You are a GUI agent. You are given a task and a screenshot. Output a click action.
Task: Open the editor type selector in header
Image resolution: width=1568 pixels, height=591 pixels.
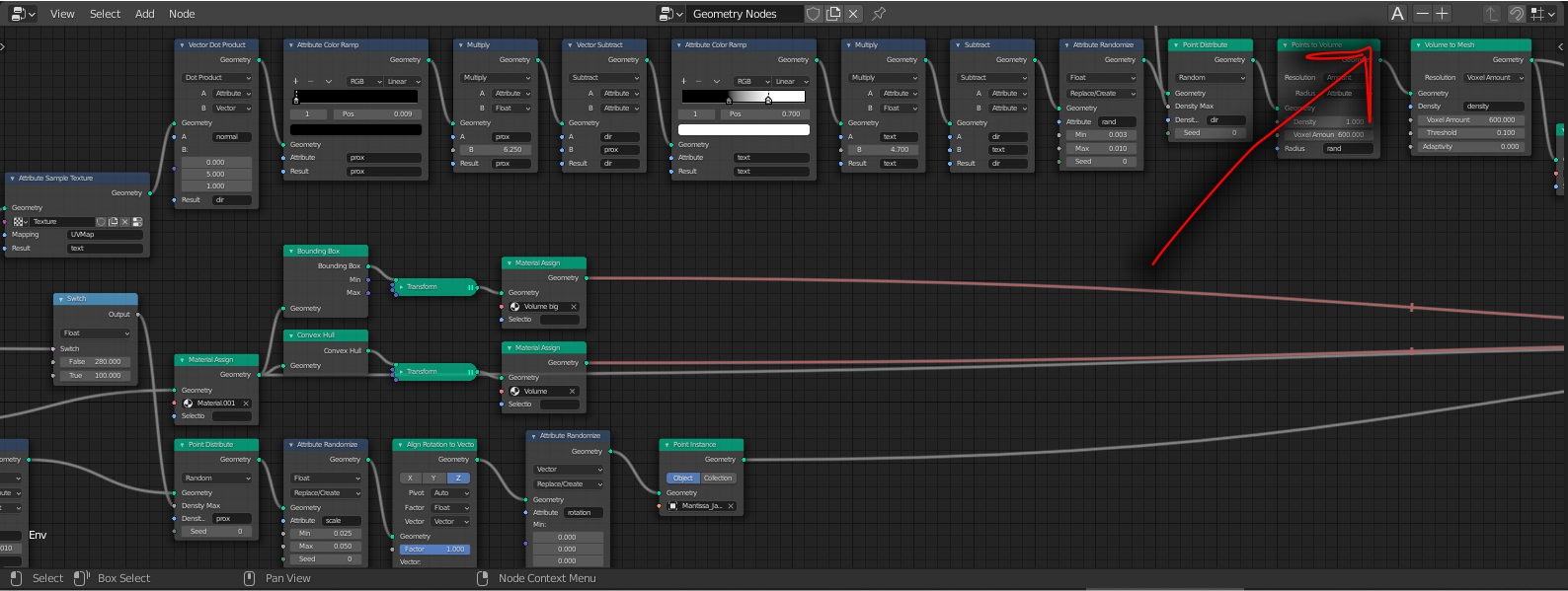pos(22,14)
